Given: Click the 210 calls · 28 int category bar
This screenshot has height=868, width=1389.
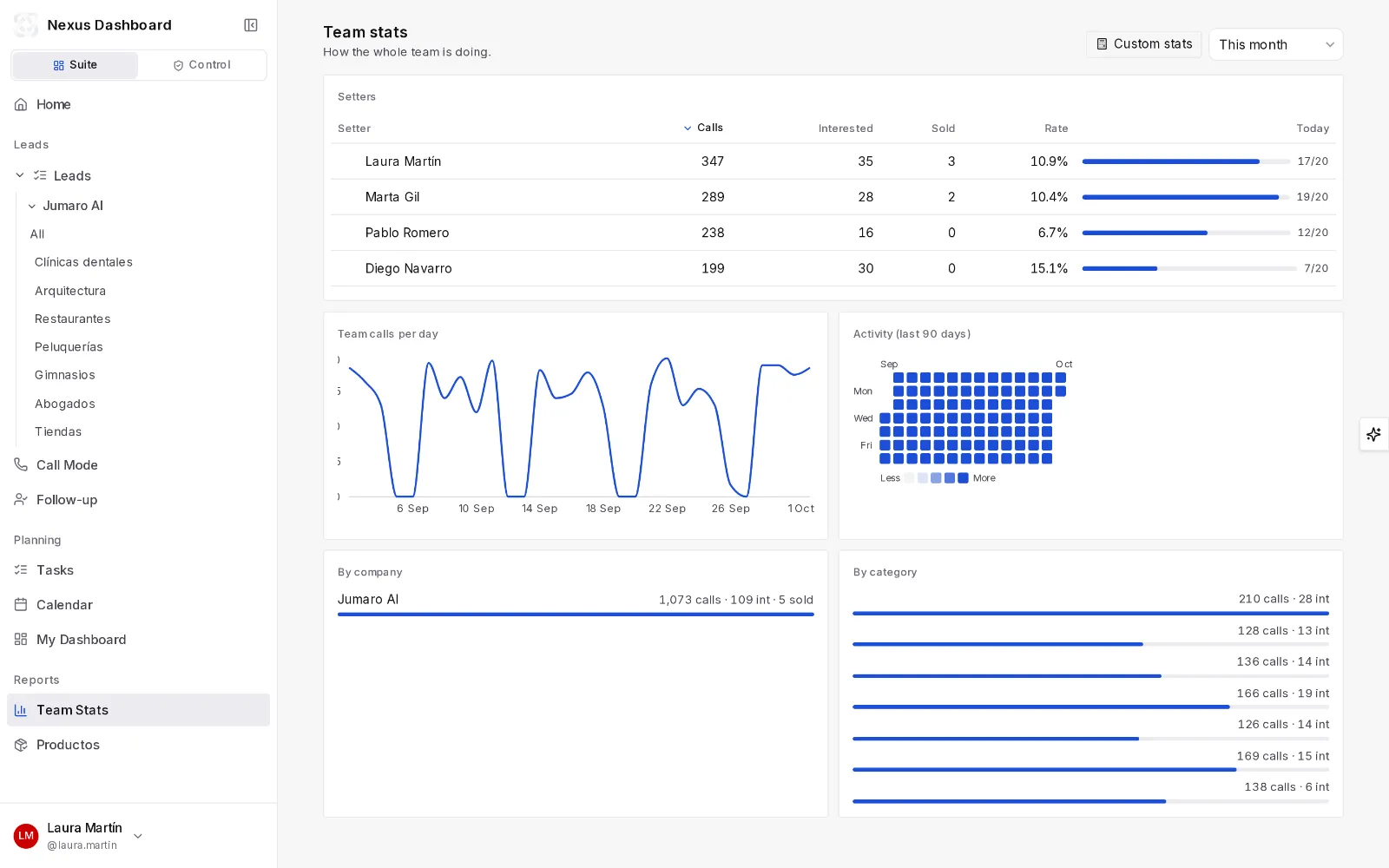Looking at the screenshot, I should [1090, 614].
